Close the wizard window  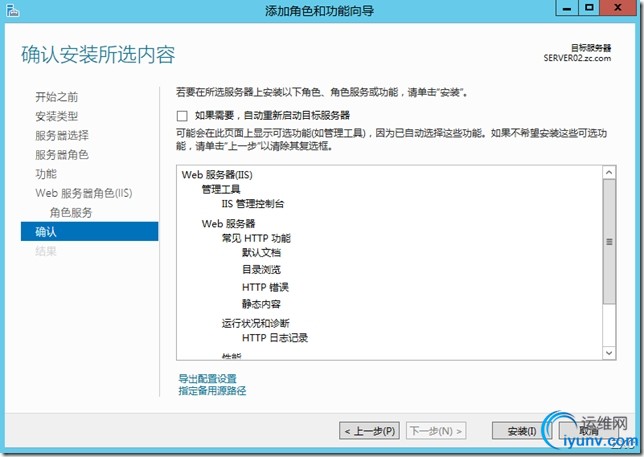point(618,8)
